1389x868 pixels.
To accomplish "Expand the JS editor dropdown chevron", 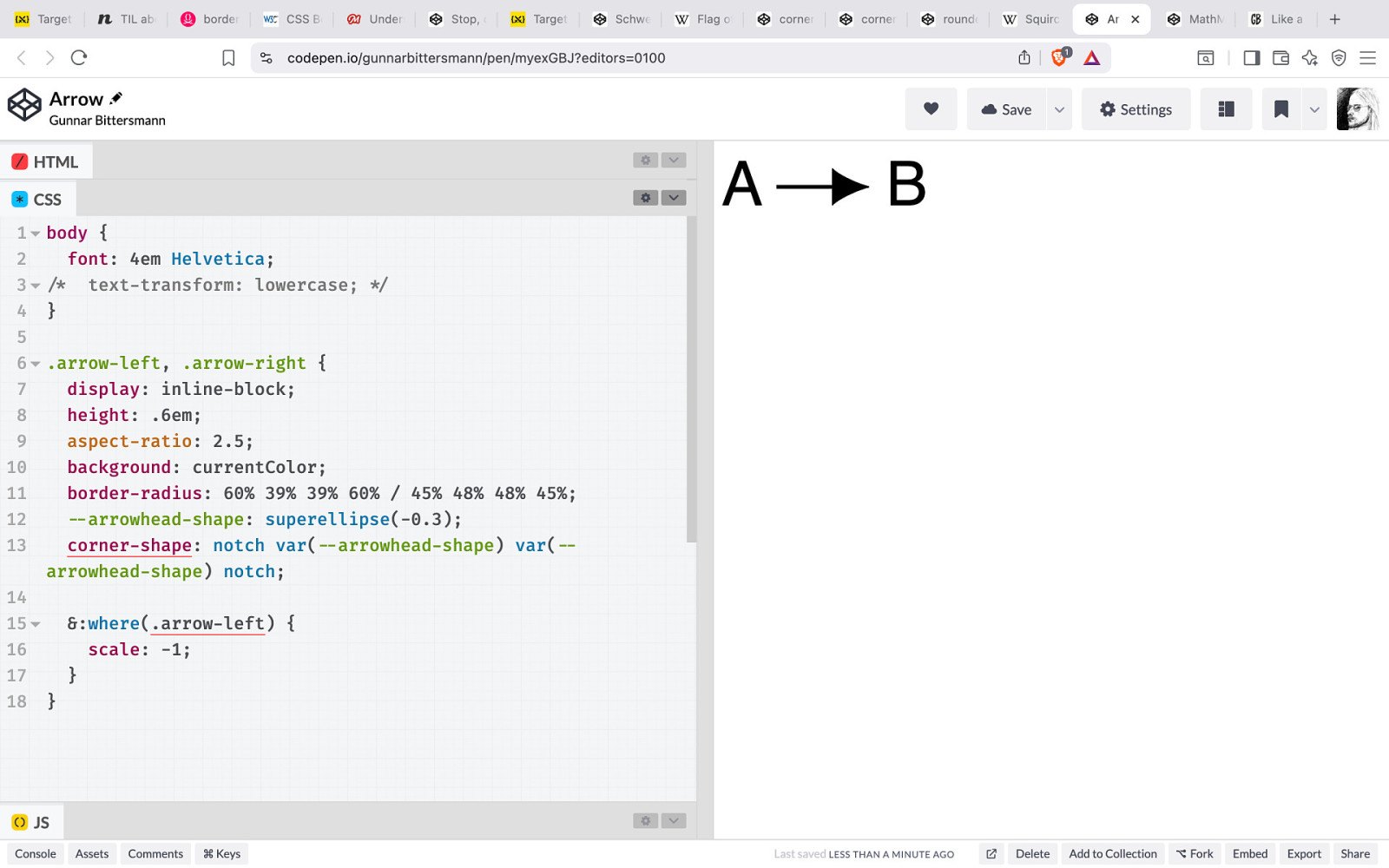I will point(674,820).
